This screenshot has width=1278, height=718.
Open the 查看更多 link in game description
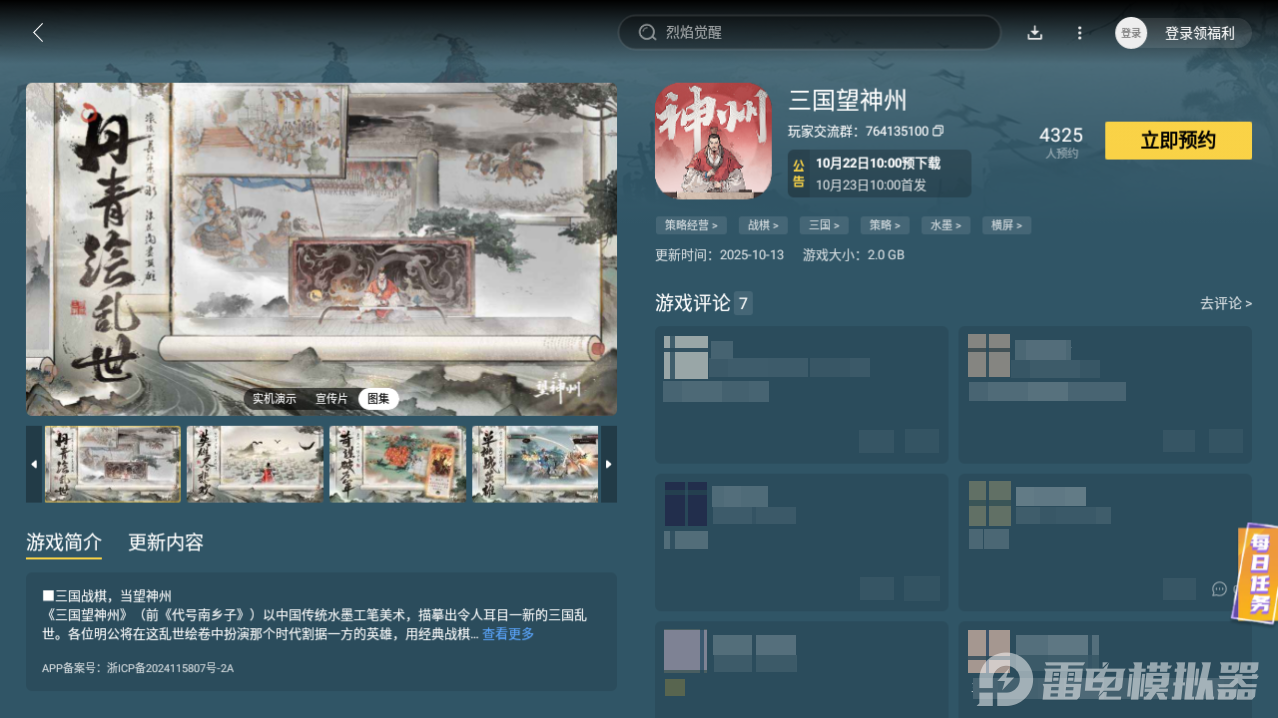coord(507,634)
